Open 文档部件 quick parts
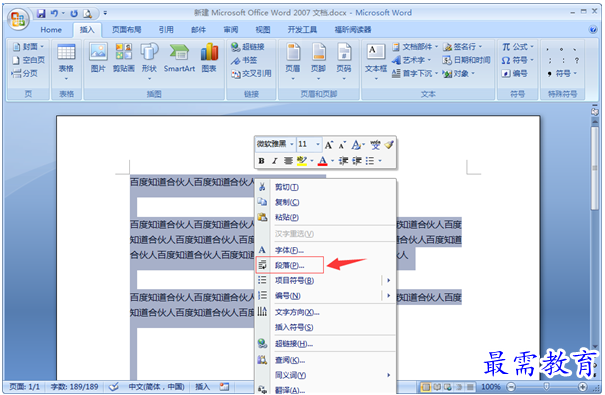 click(414, 47)
